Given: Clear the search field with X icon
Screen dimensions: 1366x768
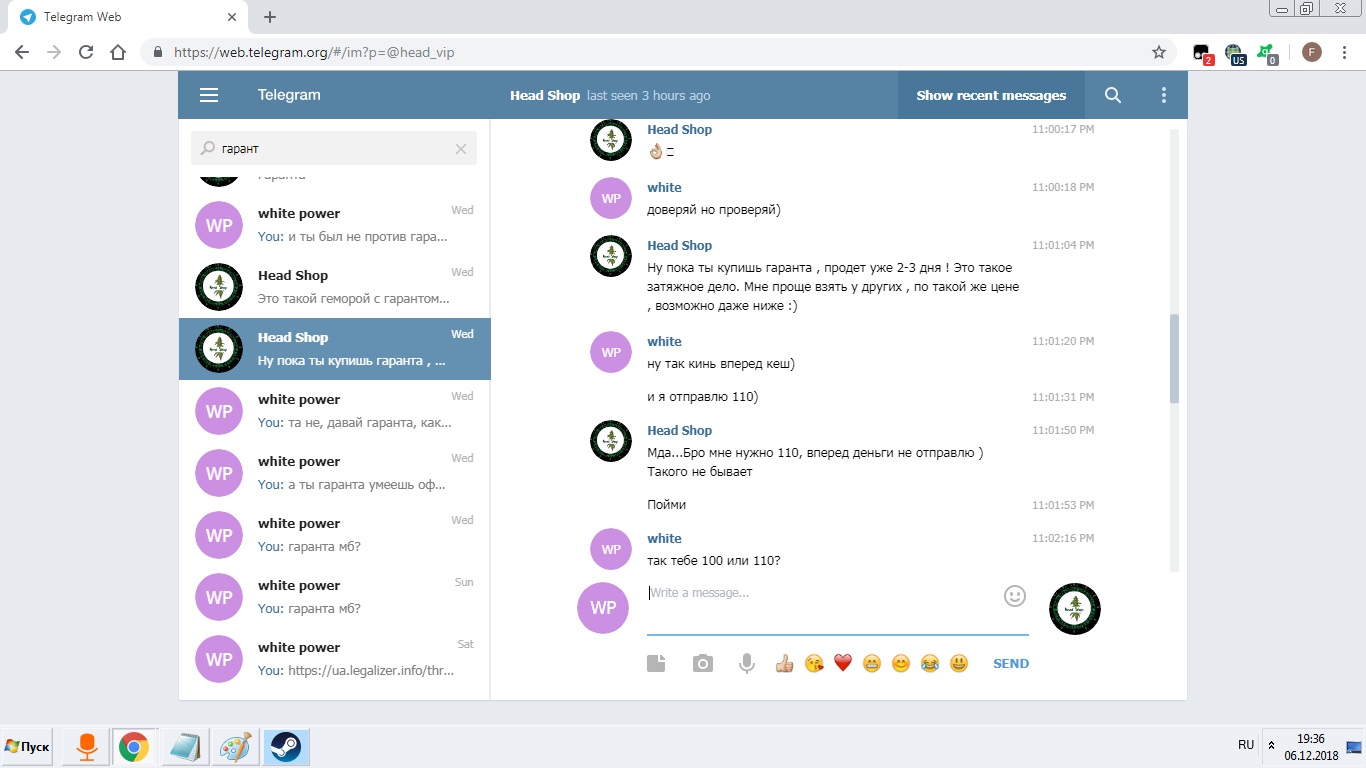Looking at the screenshot, I should coord(461,149).
